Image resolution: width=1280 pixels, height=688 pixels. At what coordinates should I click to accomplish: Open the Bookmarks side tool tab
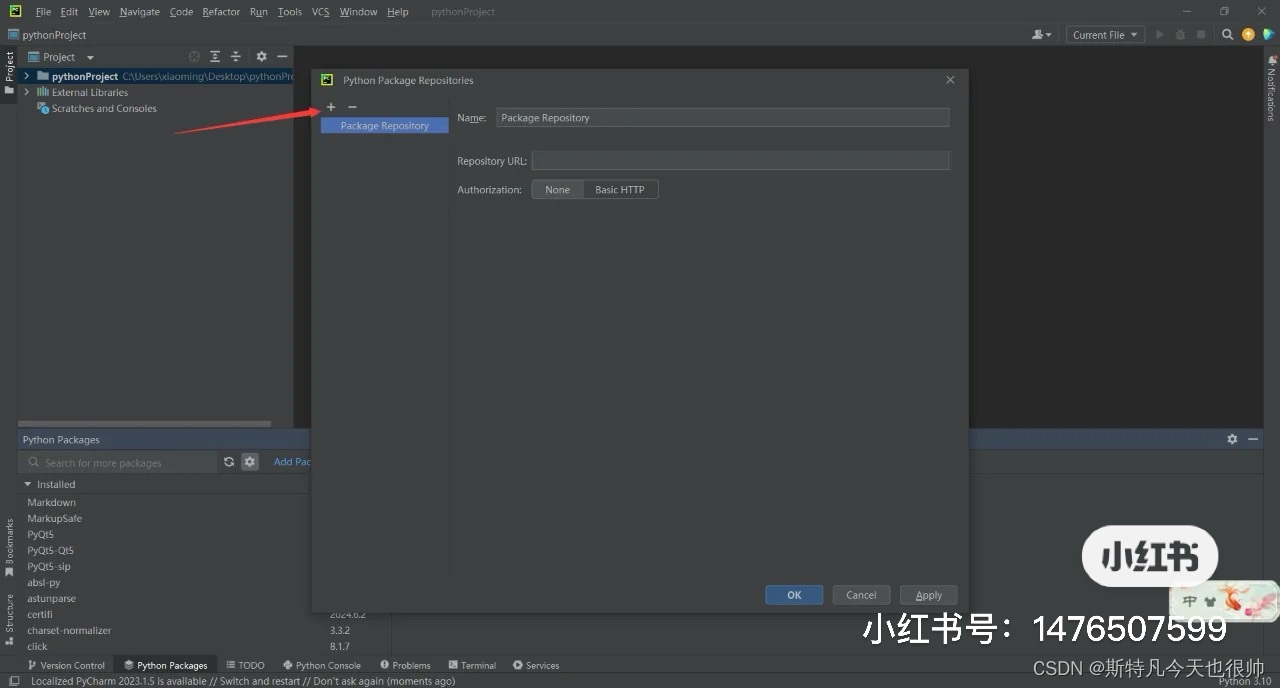click(x=9, y=547)
